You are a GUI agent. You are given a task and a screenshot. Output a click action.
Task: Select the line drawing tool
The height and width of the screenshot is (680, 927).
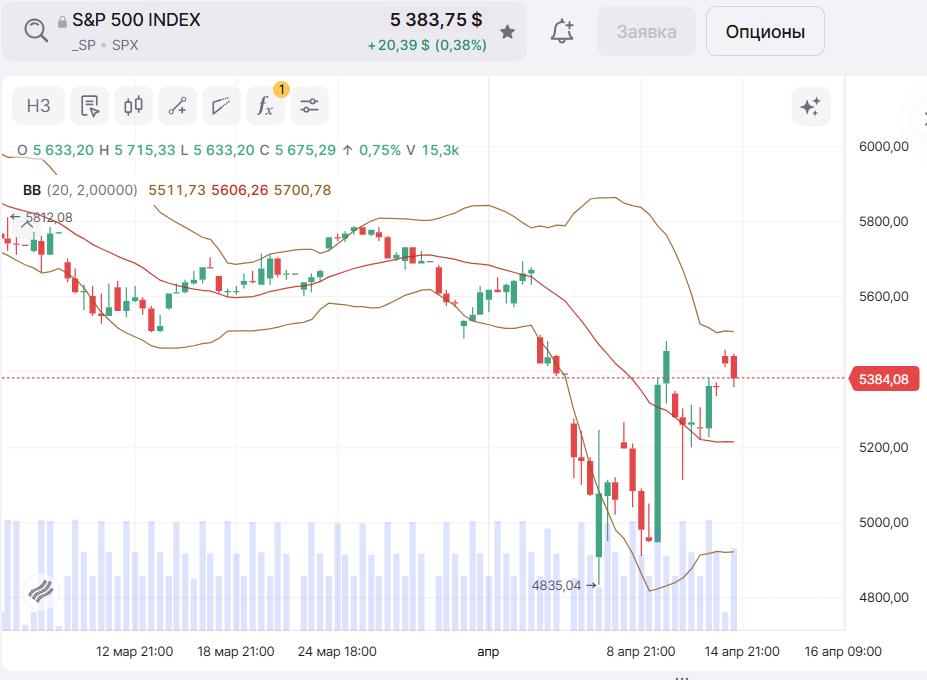pos(177,106)
